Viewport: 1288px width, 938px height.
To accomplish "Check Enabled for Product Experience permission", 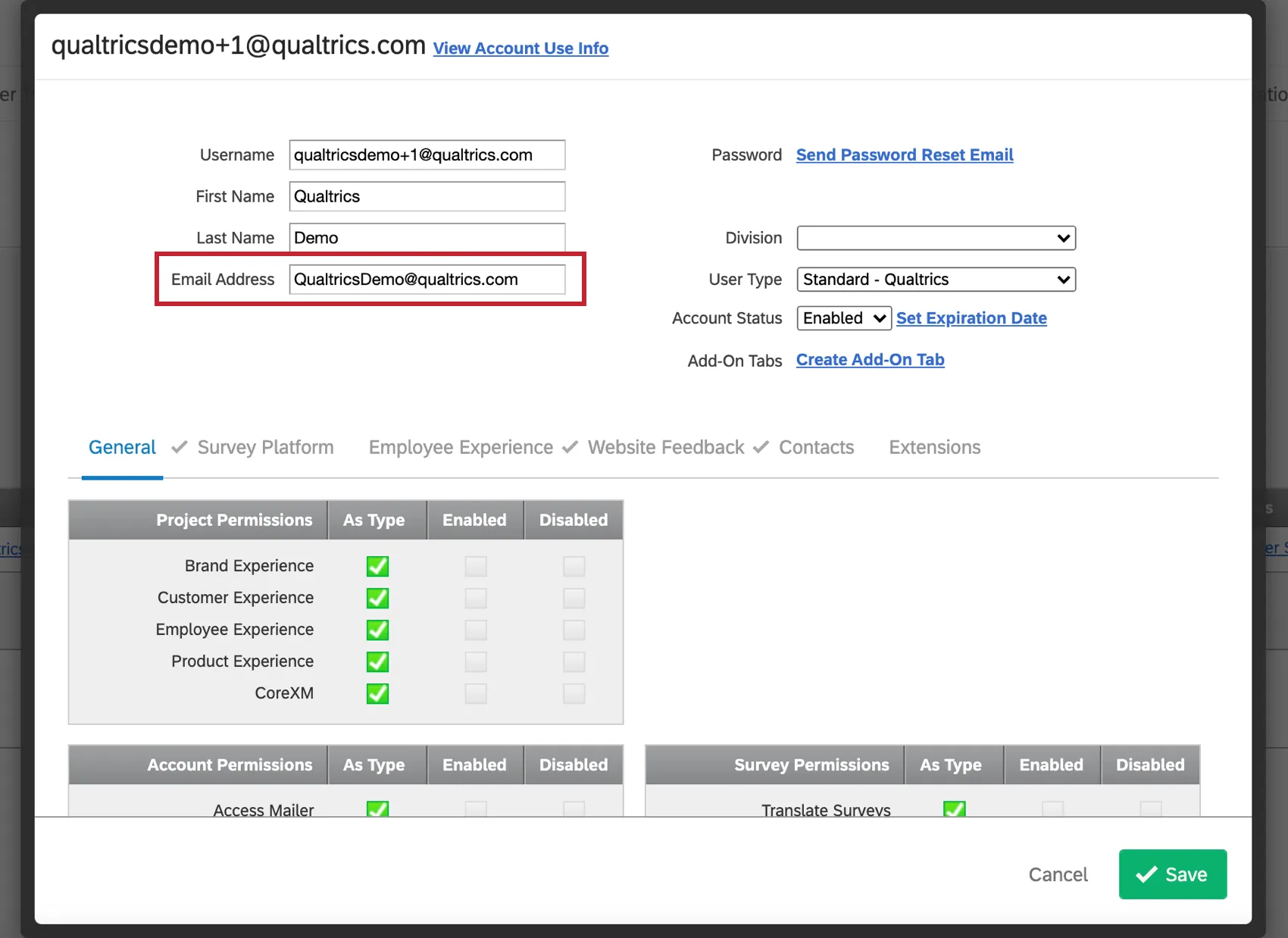I will click(x=475, y=661).
